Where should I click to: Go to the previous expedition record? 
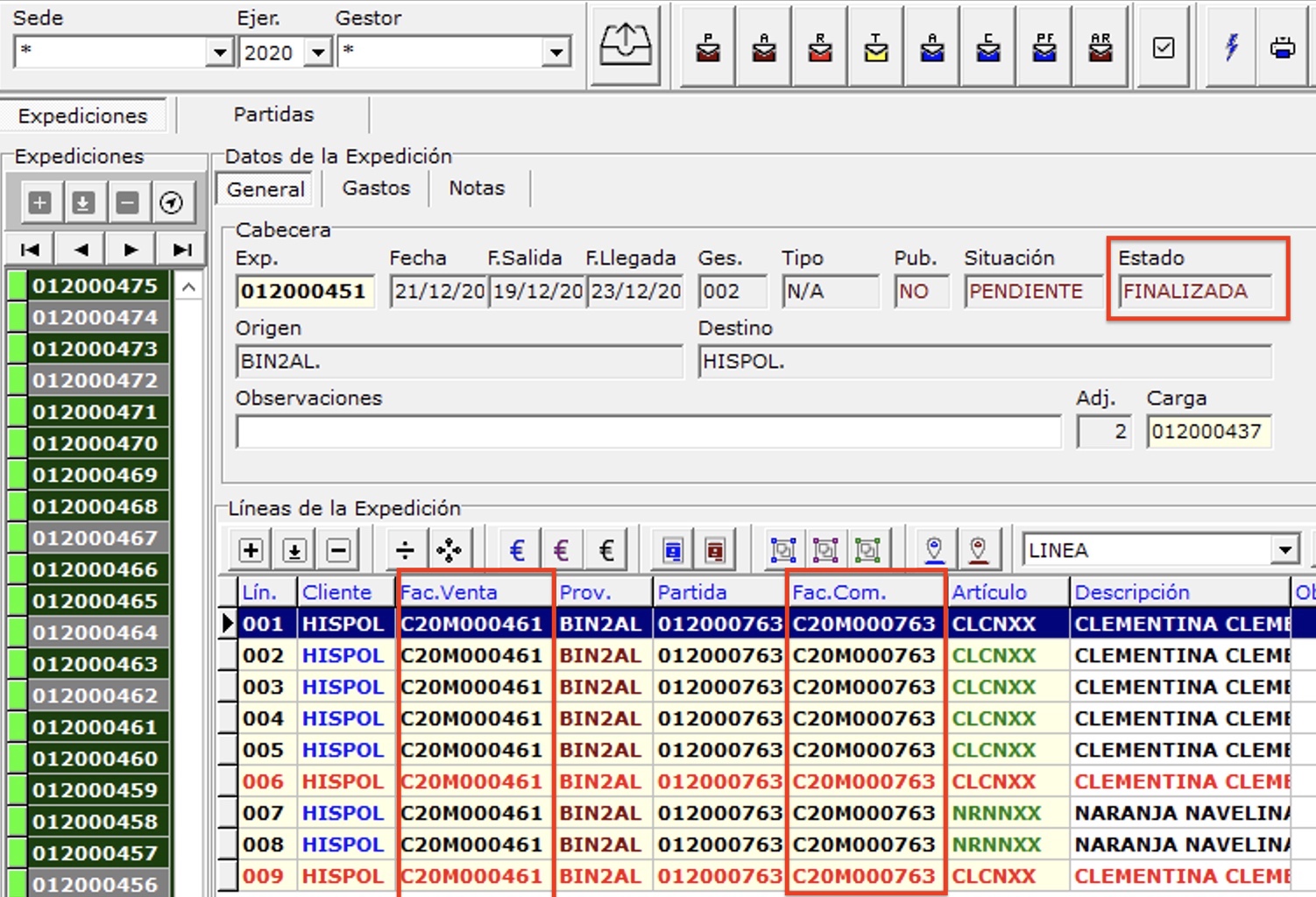(x=81, y=250)
